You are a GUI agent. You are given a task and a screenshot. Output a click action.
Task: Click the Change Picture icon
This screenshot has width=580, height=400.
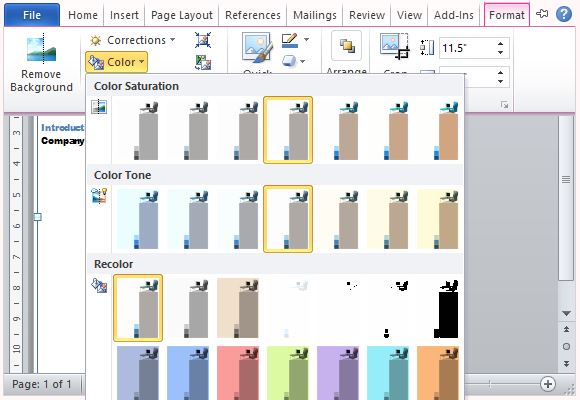tap(203, 62)
